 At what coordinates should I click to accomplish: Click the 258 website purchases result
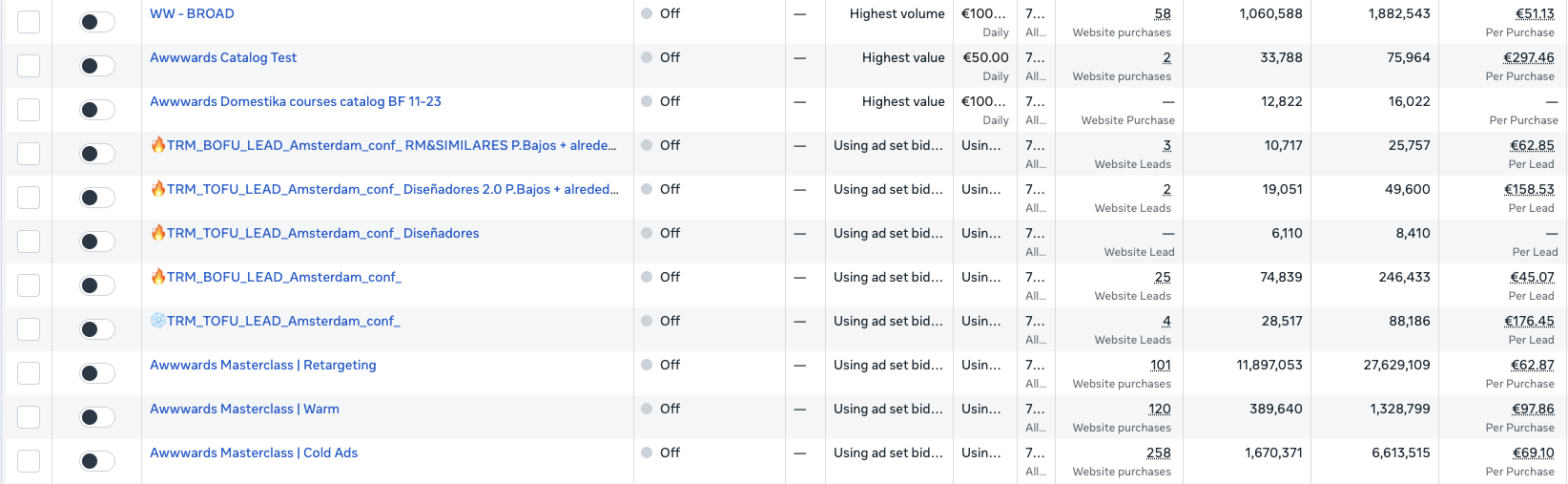[1158, 453]
